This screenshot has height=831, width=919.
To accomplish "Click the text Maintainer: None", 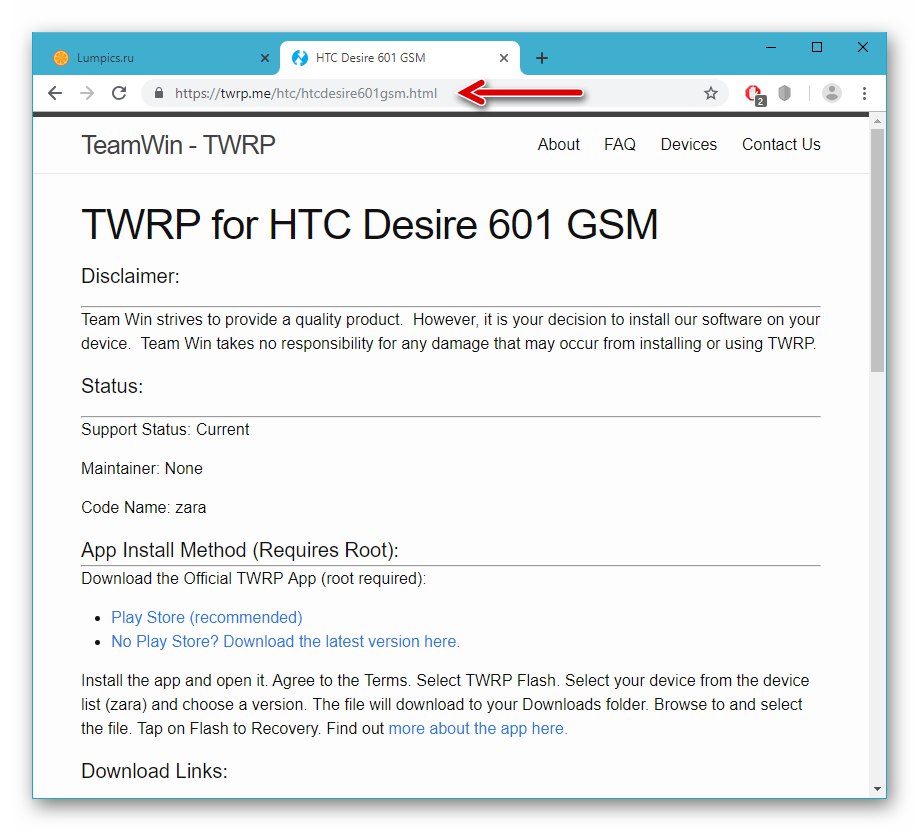I will pyautogui.click(x=142, y=469).
